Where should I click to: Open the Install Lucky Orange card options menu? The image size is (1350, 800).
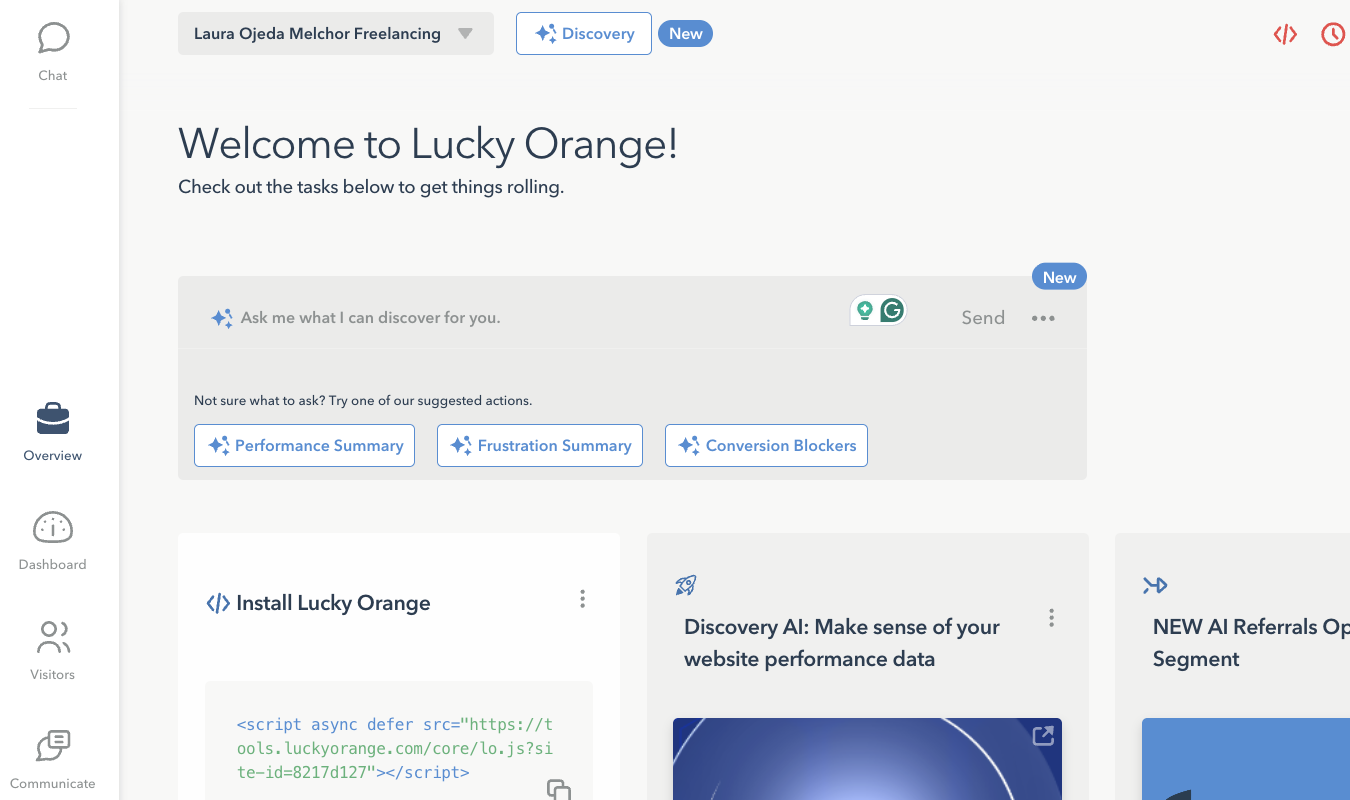[x=583, y=598]
